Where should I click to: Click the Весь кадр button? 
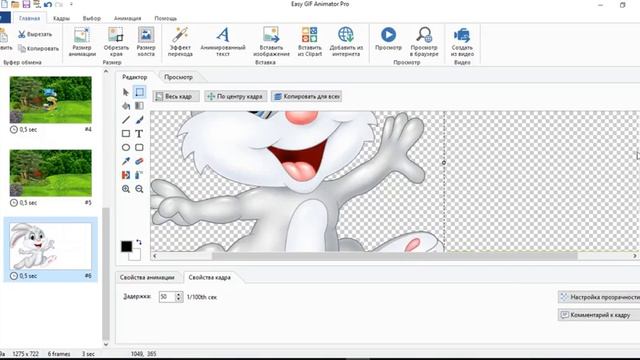[x=176, y=96]
